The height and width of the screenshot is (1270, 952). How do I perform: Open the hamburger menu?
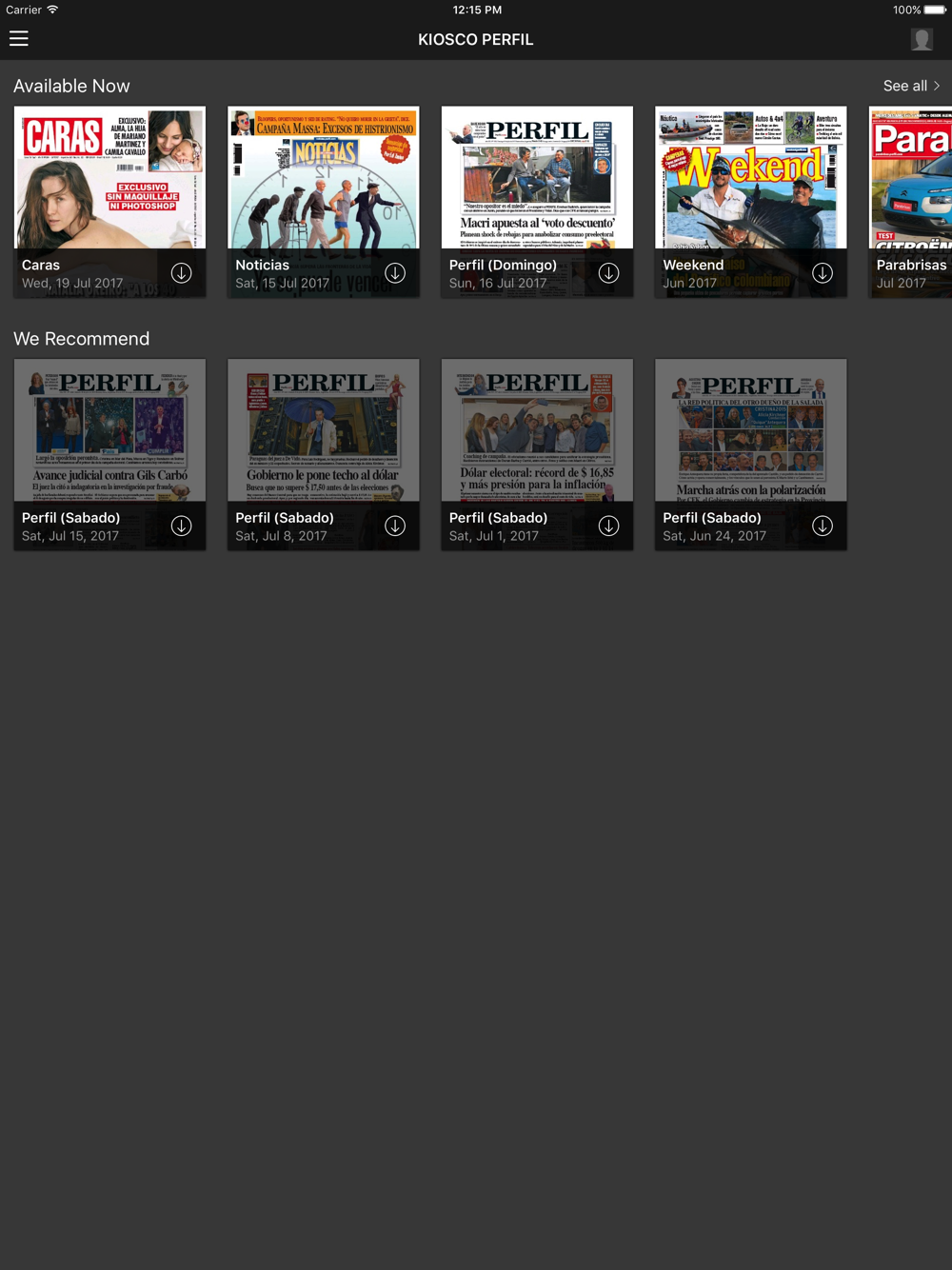19,39
